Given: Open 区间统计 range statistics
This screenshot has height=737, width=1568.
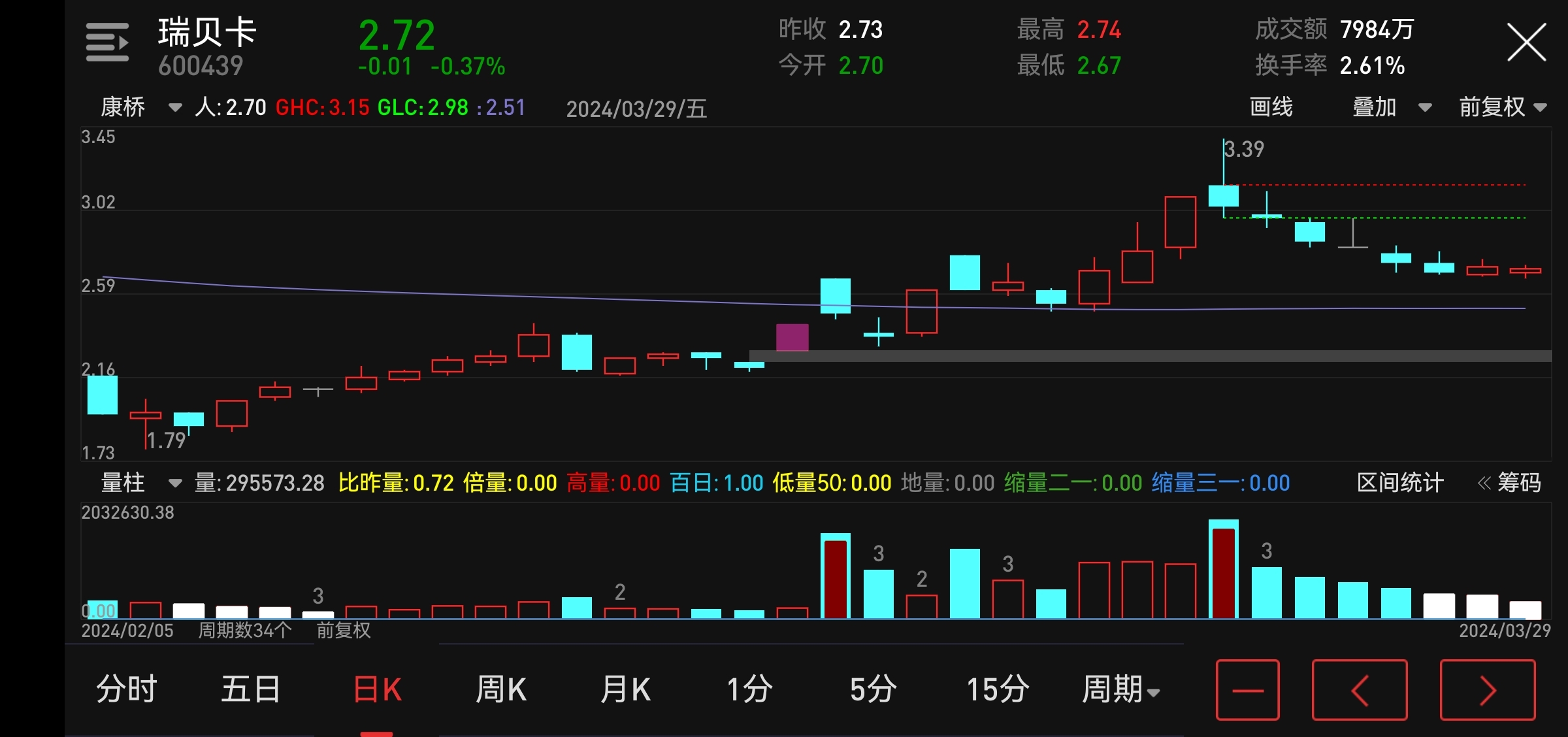Looking at the screenshot, I should pyautogui.click(x=1400, y=483).
